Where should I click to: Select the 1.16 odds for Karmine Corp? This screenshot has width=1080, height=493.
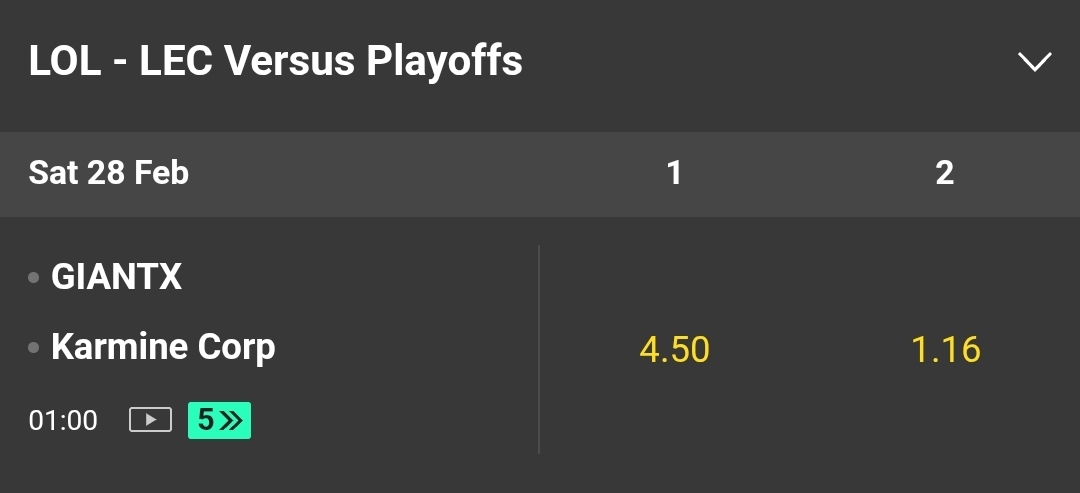945,350
